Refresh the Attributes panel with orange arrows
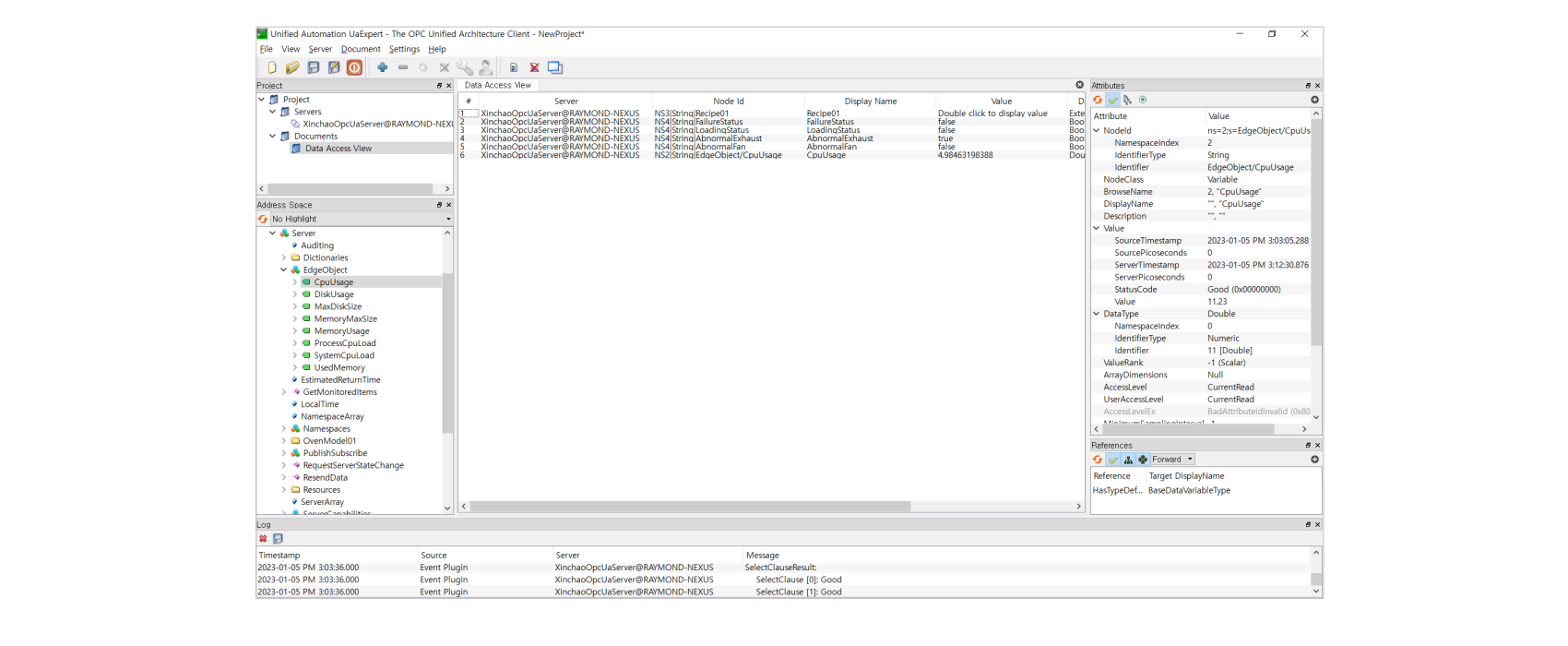Image resolution: width=1568 pixels, height=646 pixels. tap(1098, 100)
